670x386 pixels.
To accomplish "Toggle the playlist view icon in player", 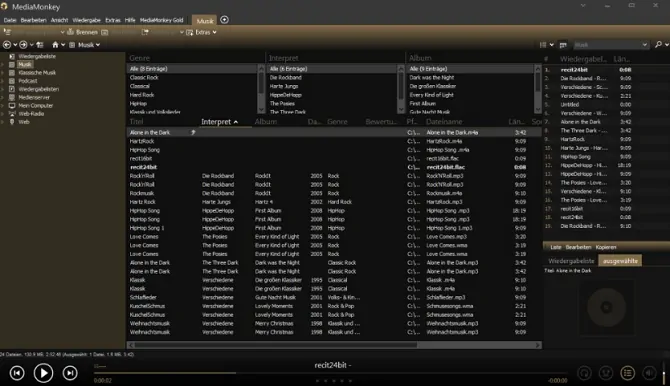I will (x=627, y=373).
